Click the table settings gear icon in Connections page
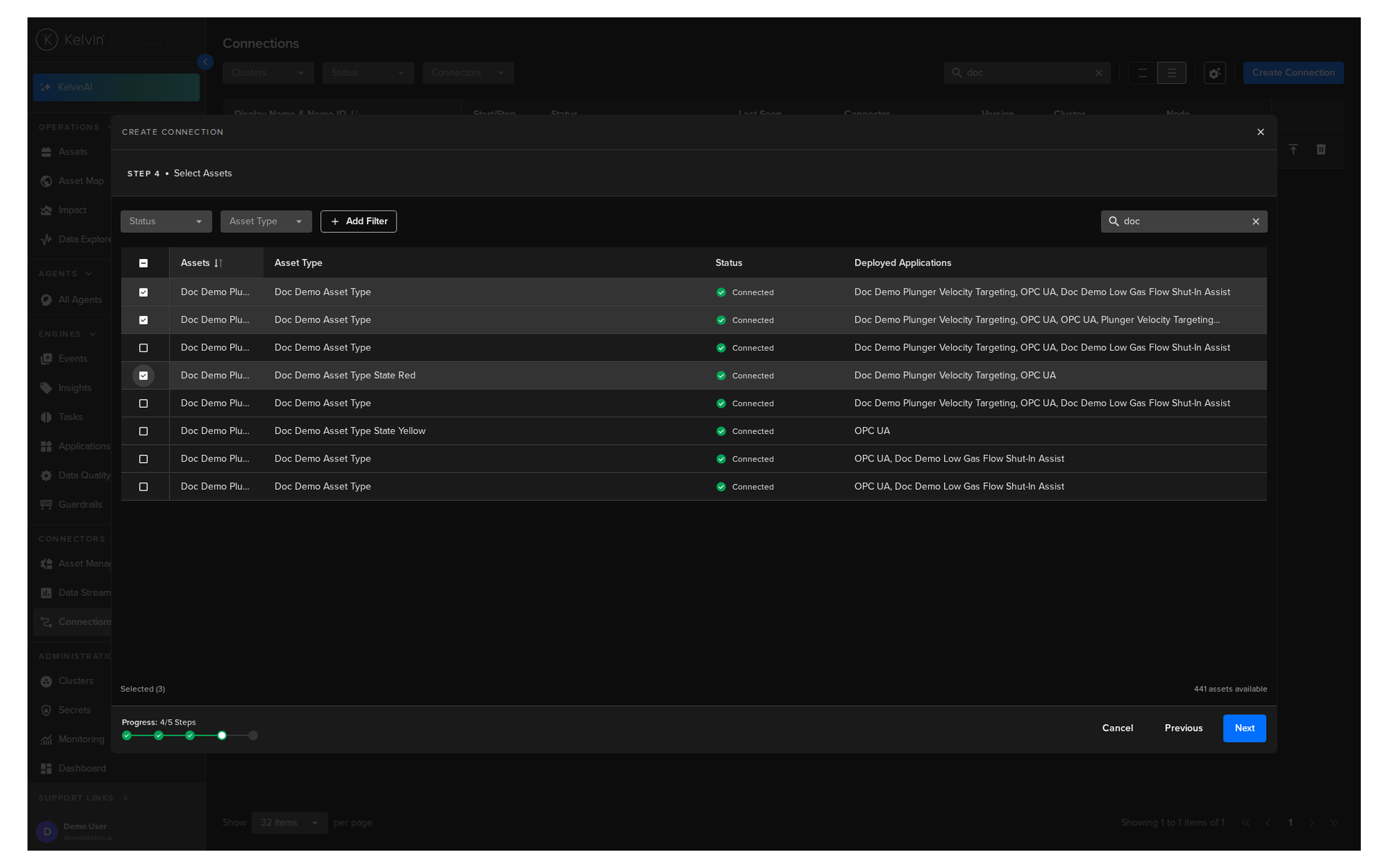Screen dimensions: 1389x868 click(x=1215, y=73)
